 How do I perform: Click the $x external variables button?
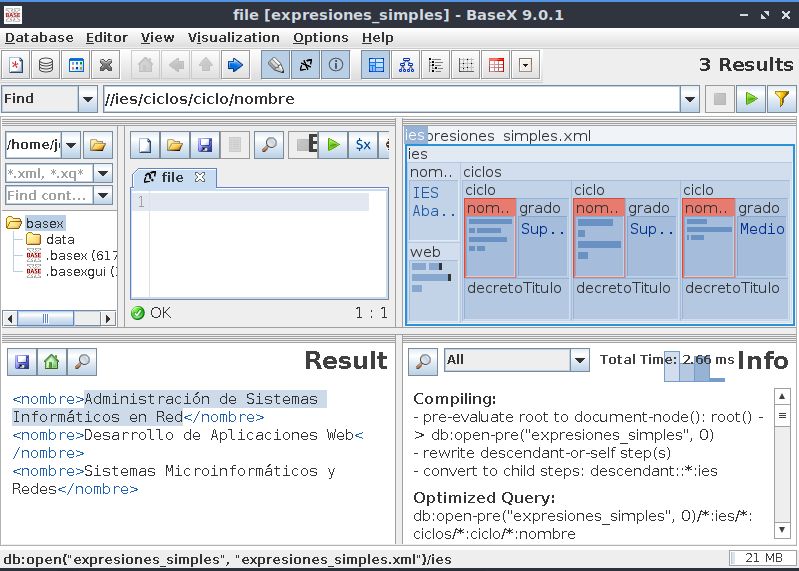click(362, 145)
